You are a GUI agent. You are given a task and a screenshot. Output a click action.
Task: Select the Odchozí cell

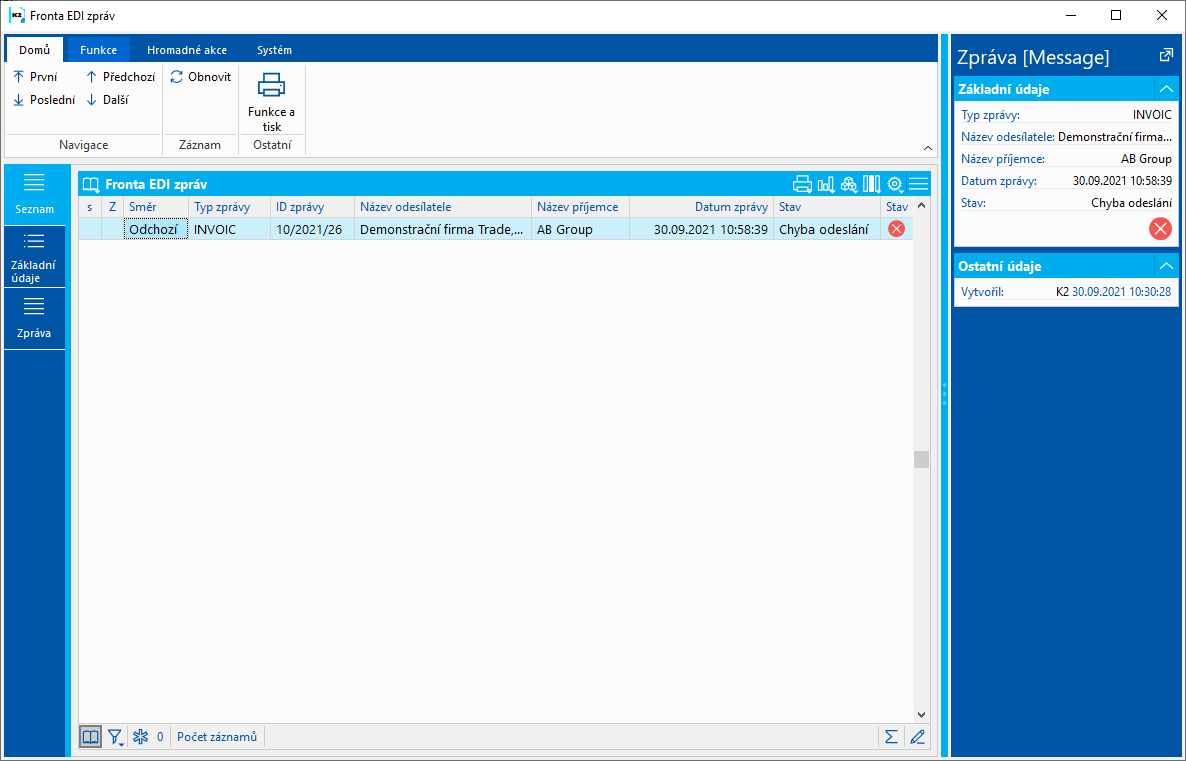pos(156,229)
